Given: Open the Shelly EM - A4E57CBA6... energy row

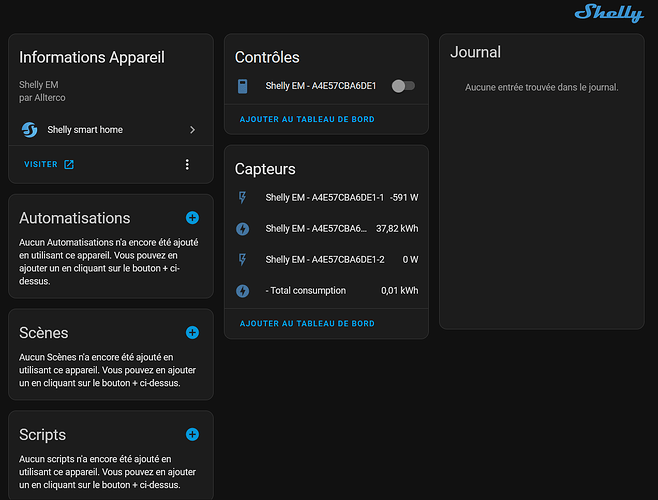Looking at the screenshot, I should click(326, 229).
